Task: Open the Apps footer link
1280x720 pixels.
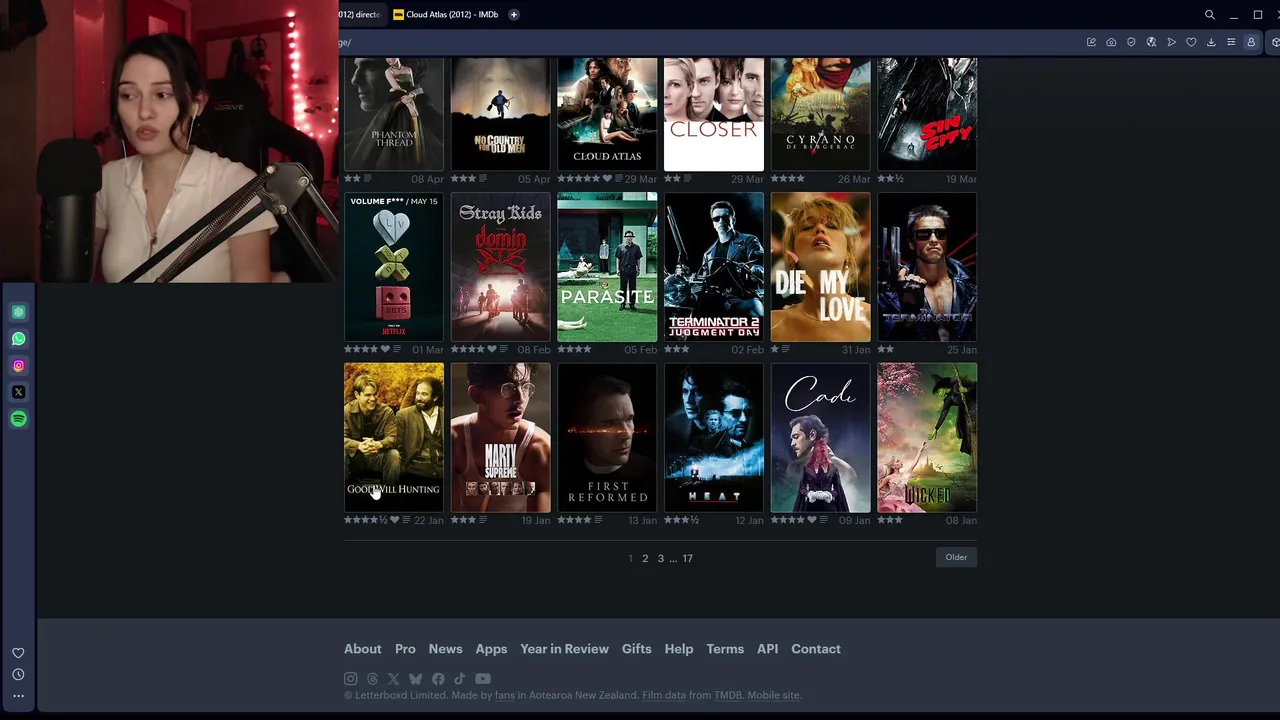Action: point(491,649)
